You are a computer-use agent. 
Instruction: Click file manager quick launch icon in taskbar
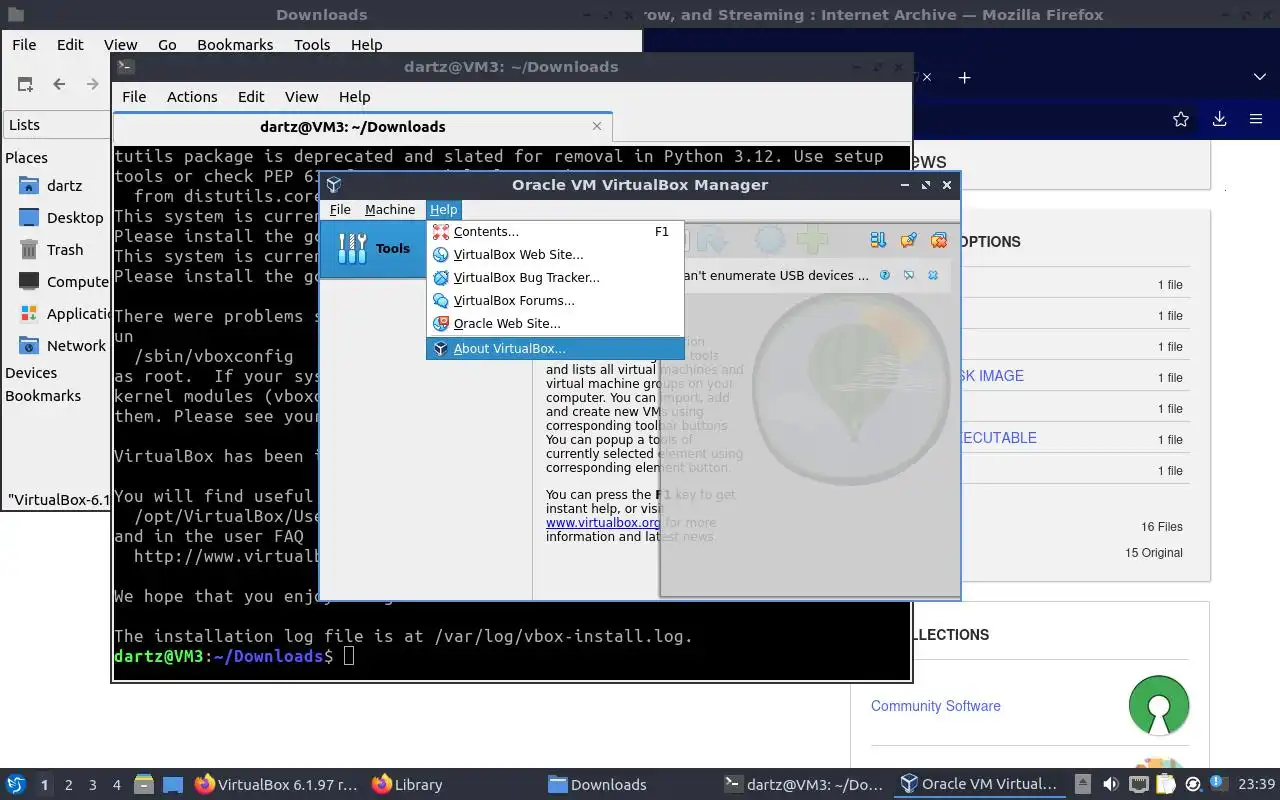click(144, 784)
